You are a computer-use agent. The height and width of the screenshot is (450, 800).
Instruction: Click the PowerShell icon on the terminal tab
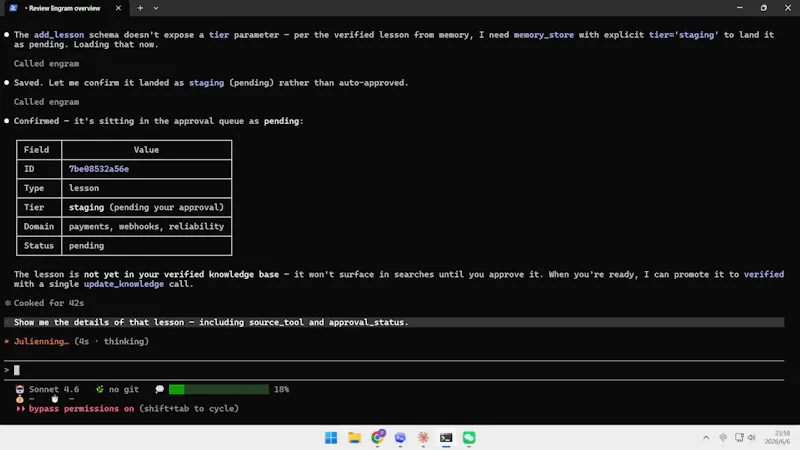click(x=13, y=8)
